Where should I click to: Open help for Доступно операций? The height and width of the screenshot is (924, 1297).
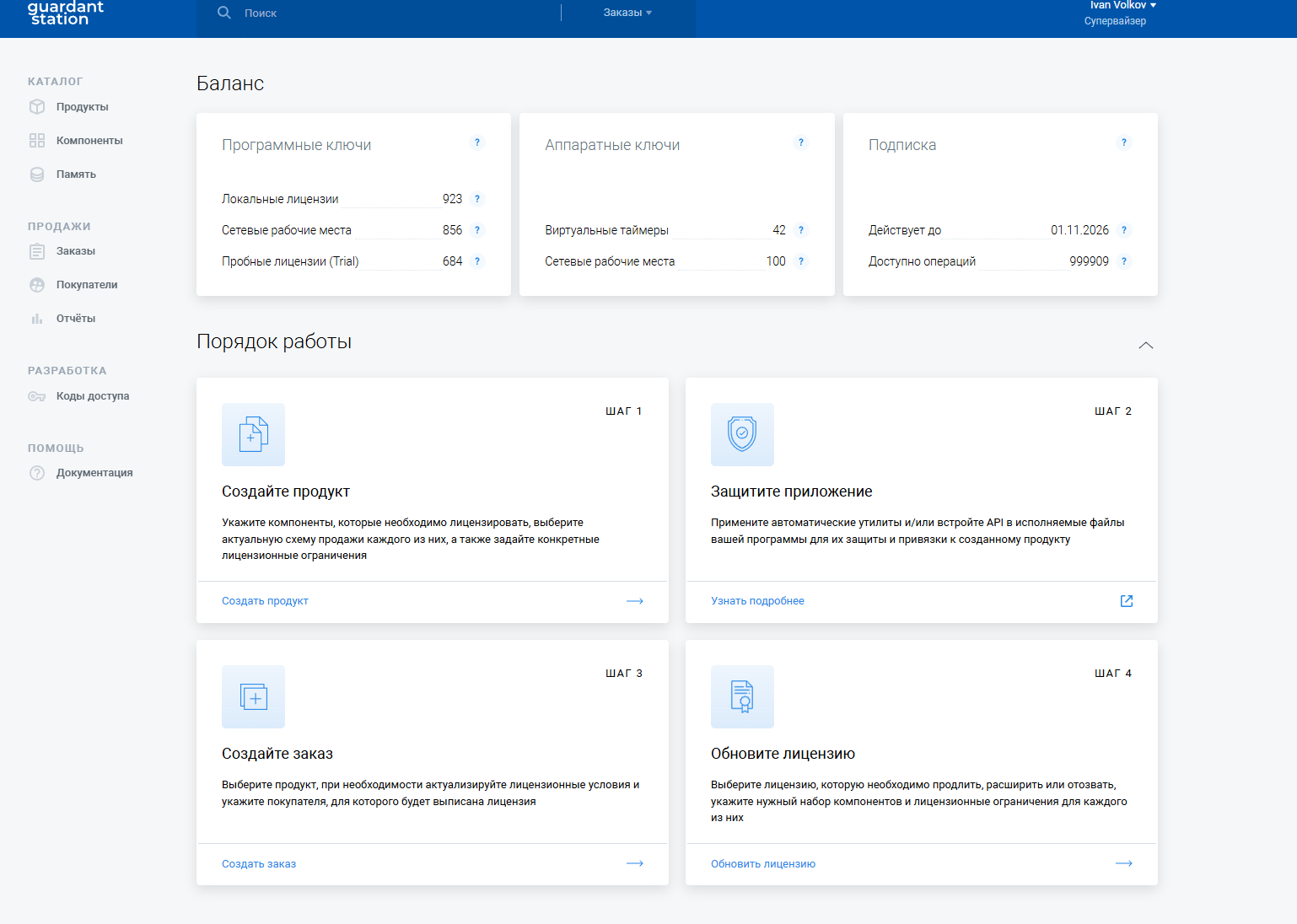click(x=1123, y=261)
